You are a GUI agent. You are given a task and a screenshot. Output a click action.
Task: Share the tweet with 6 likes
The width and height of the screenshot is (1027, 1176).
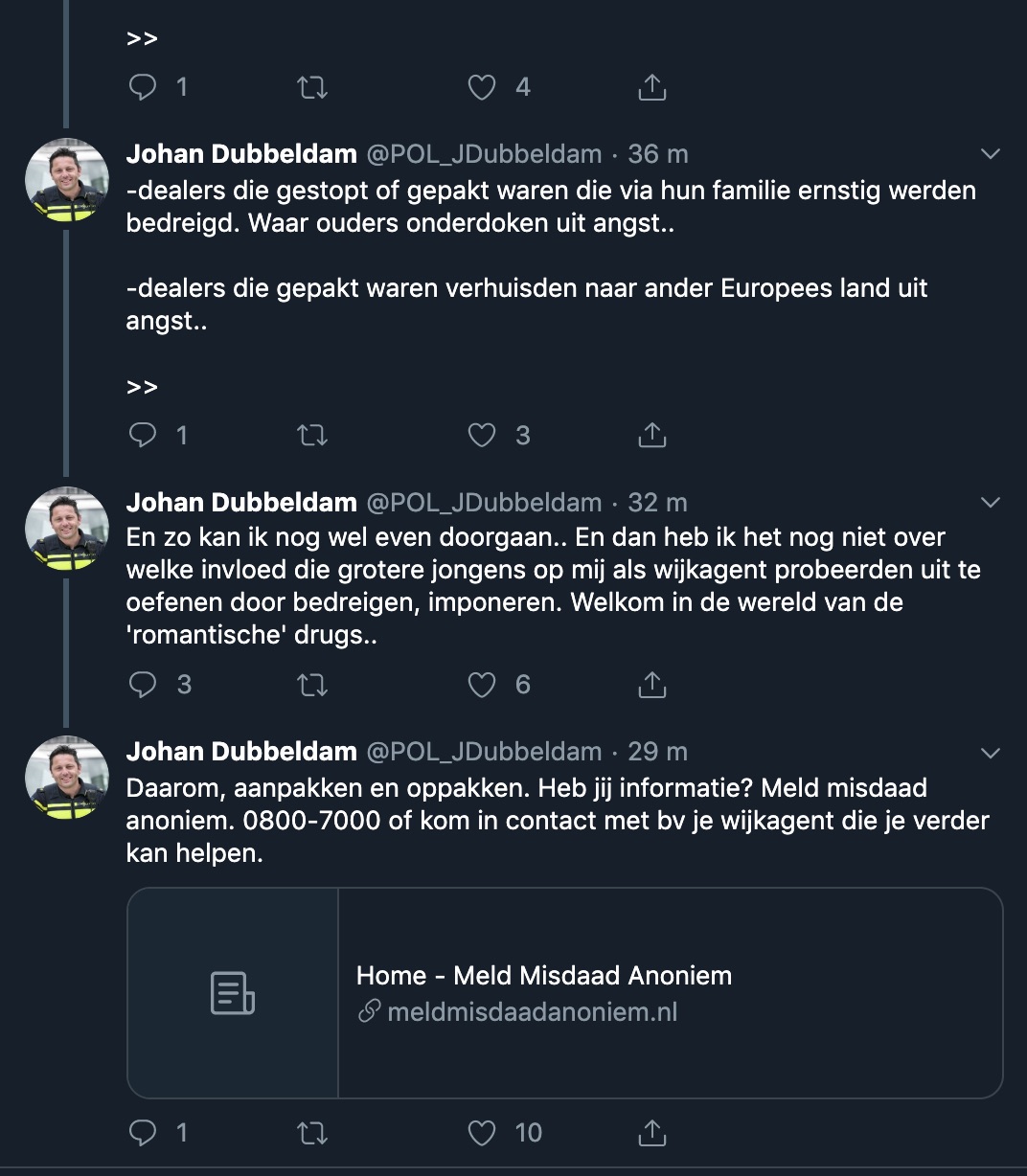[651, 684]
